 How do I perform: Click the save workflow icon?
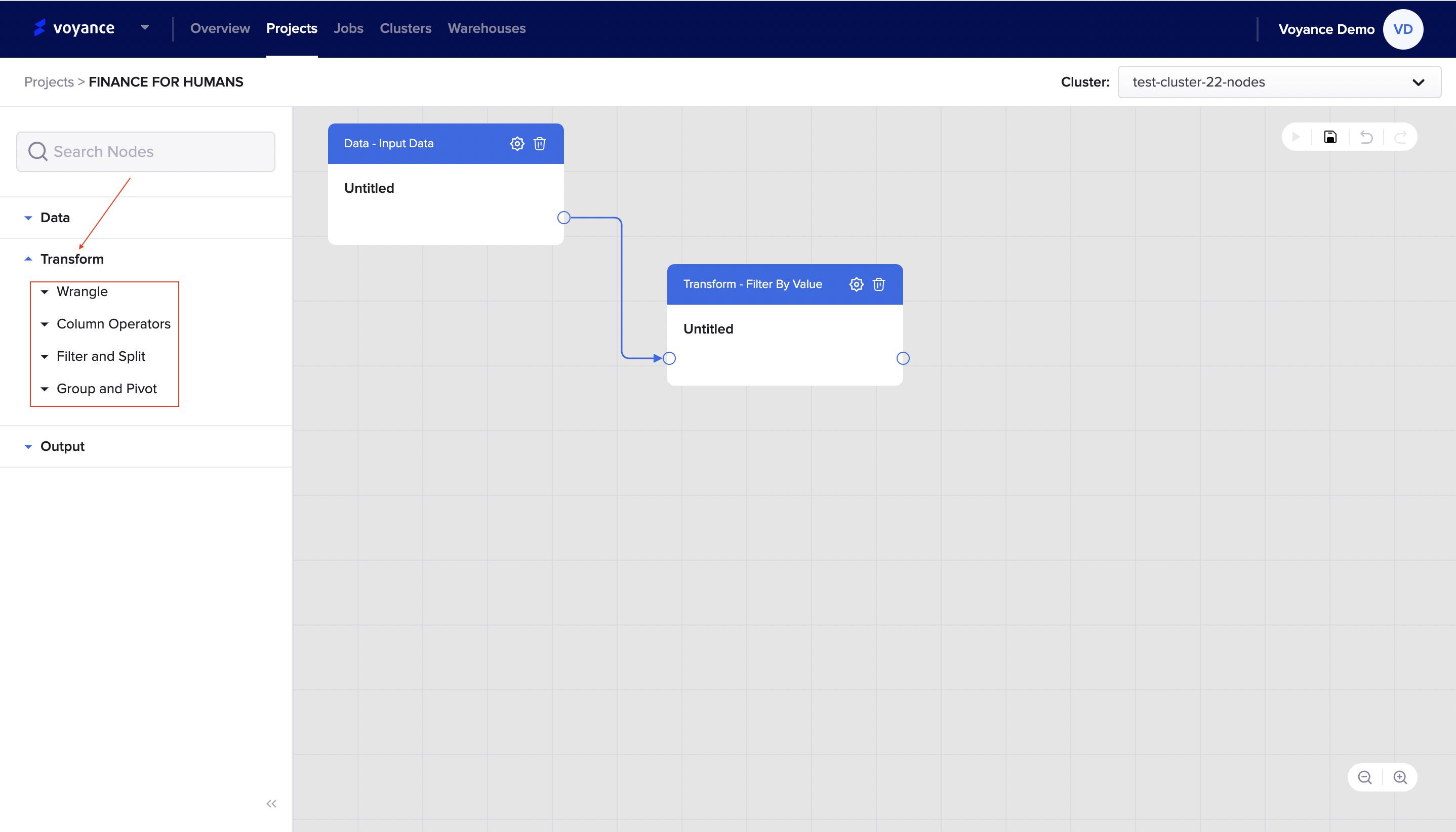pyautogui.click(x=1330, y=137)
